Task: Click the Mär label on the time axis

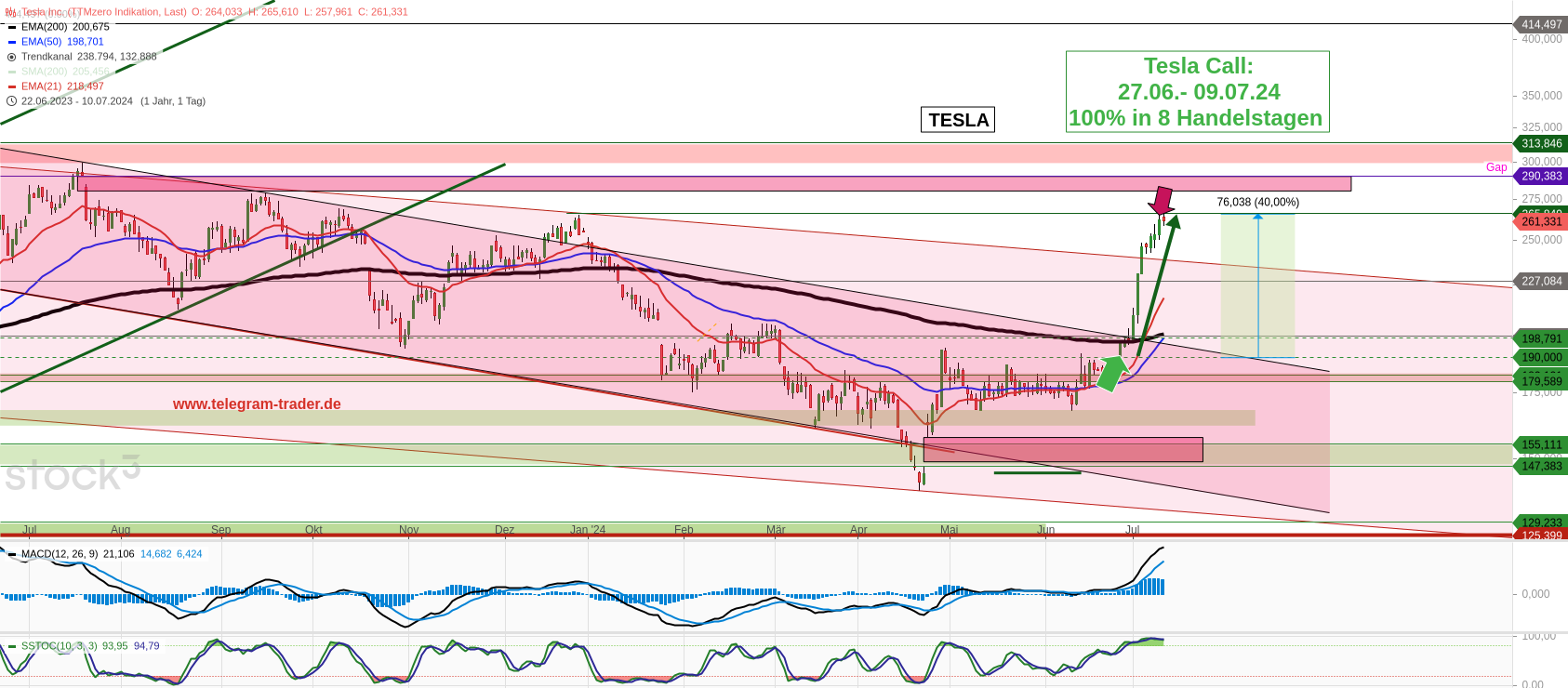Action: coord(776,530)
